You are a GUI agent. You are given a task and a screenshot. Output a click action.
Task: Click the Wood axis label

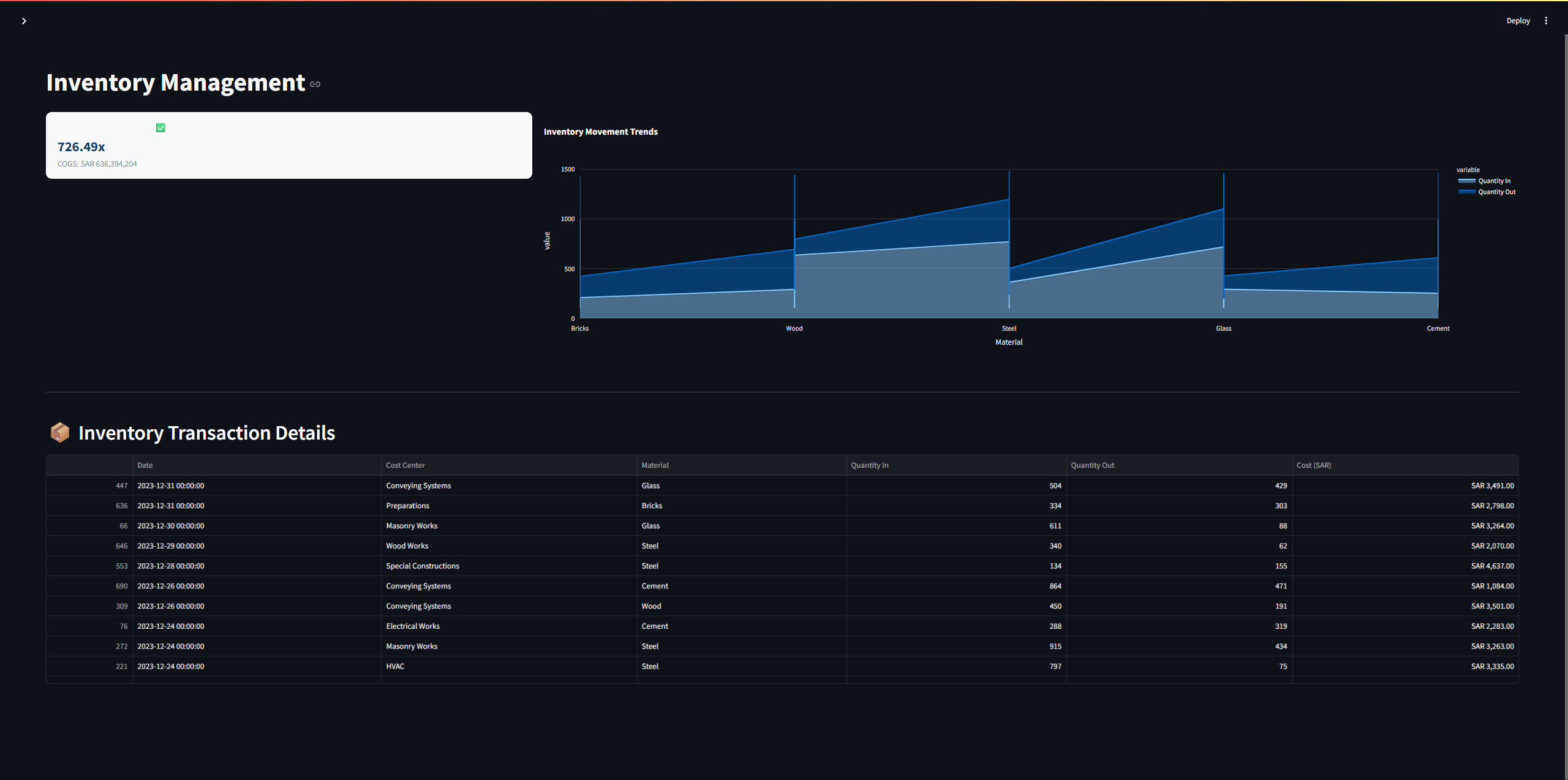[794, 329]
